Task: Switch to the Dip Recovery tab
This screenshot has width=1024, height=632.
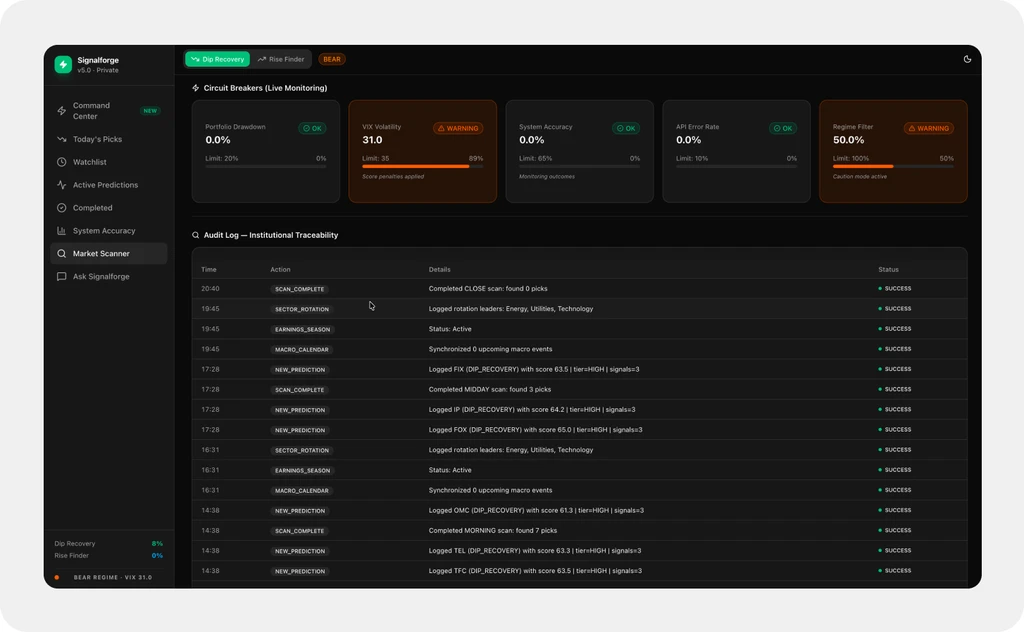Action: coord(217,59)
